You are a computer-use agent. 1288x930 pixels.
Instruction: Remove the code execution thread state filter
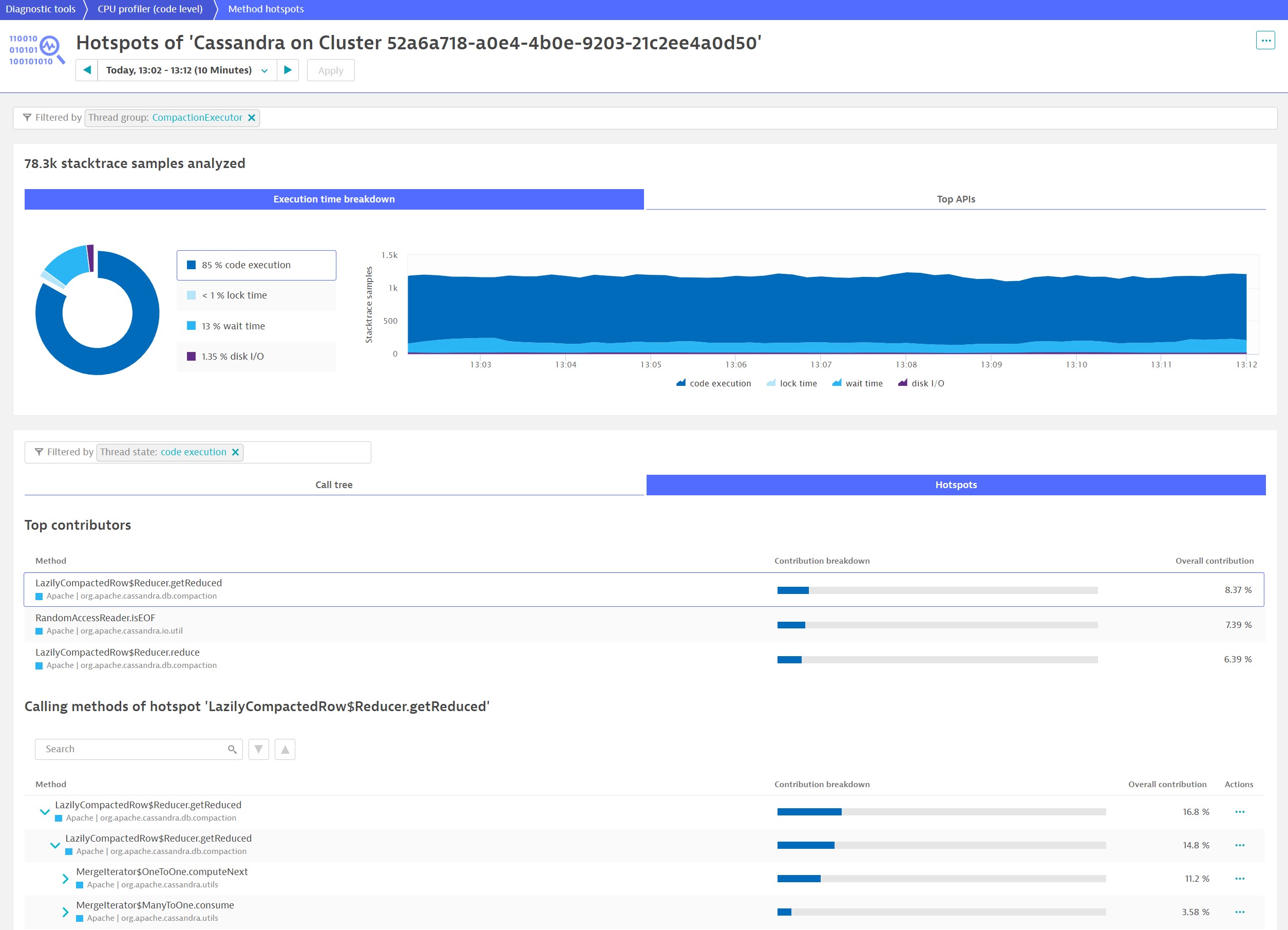[237, 452]
